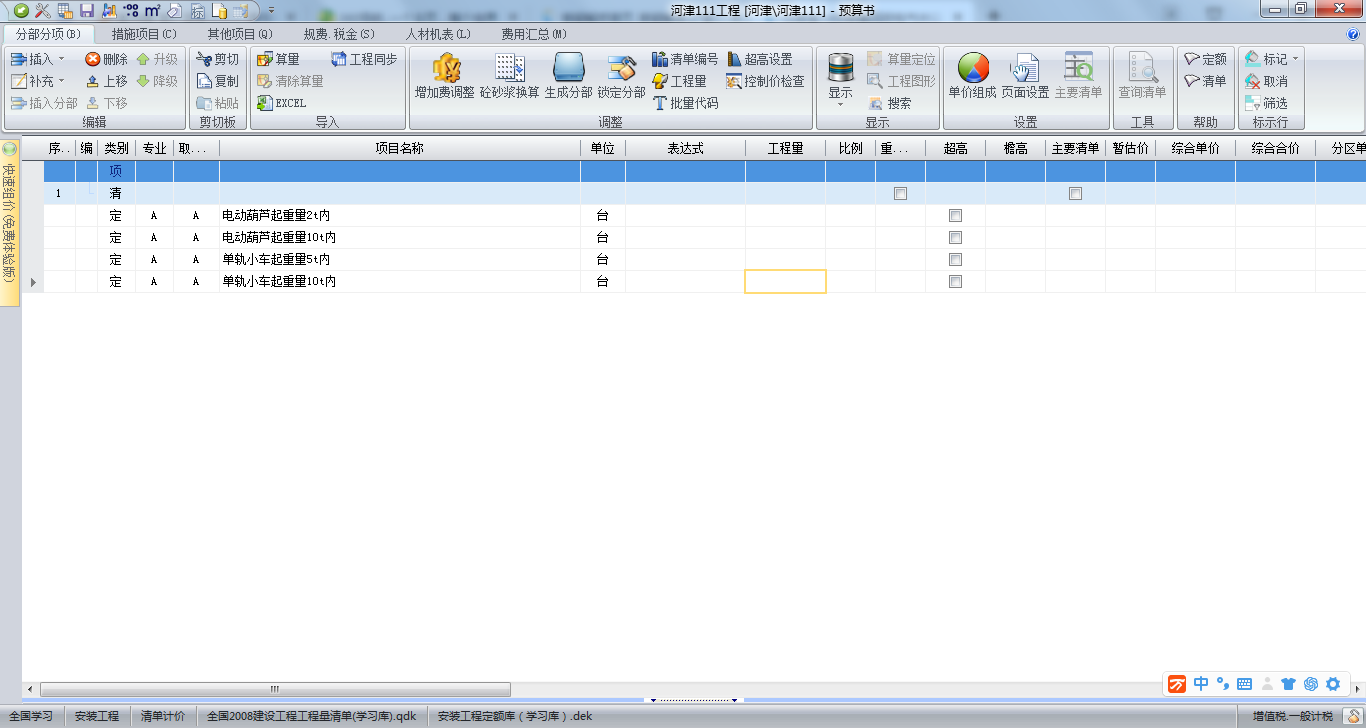
Task: Click 复制 copy button
Action: (218, 81)
